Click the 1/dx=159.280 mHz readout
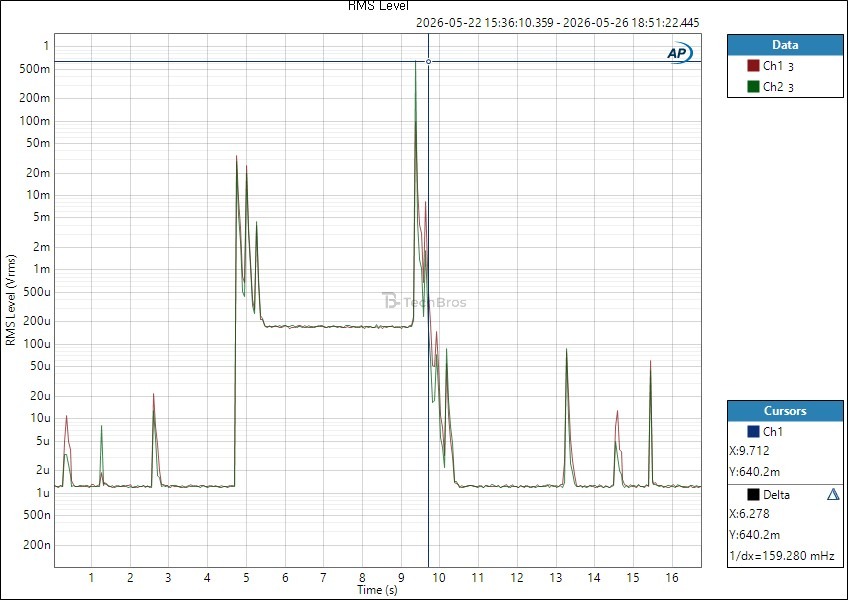Viewport: 848px width, 600px height. (x=781, y=556)
